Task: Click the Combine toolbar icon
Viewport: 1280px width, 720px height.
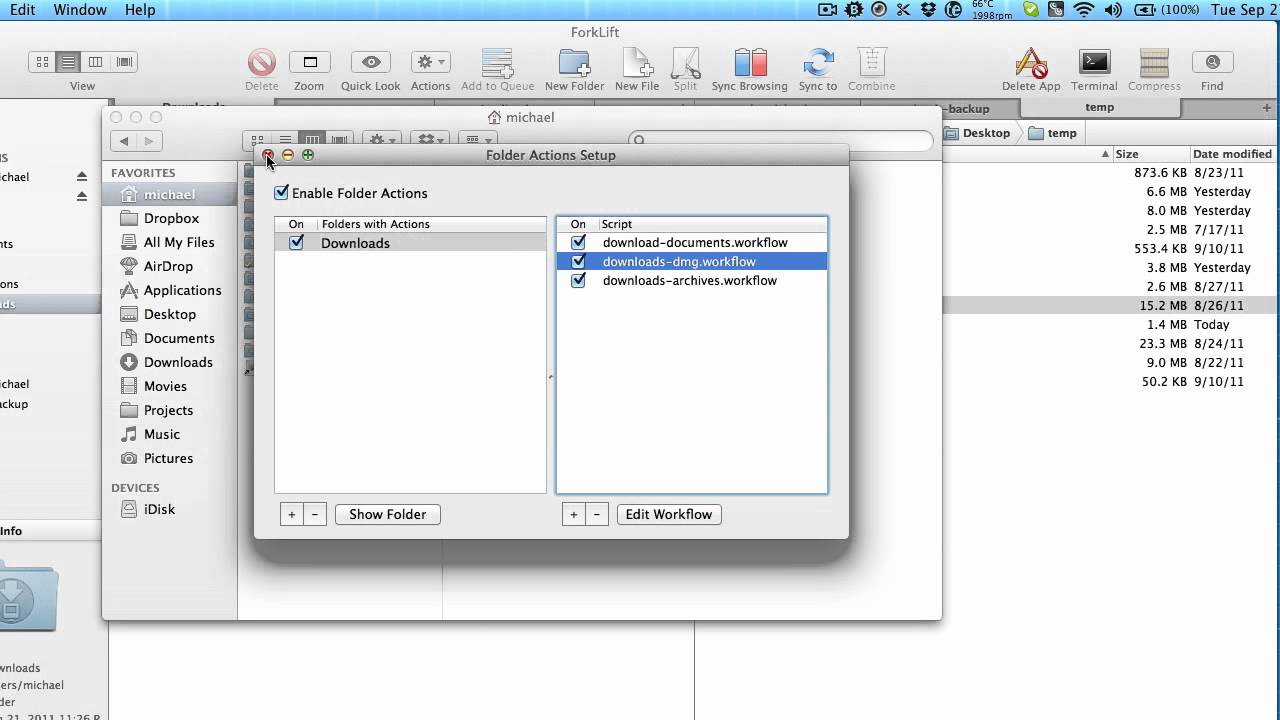Action: point(872,63)
